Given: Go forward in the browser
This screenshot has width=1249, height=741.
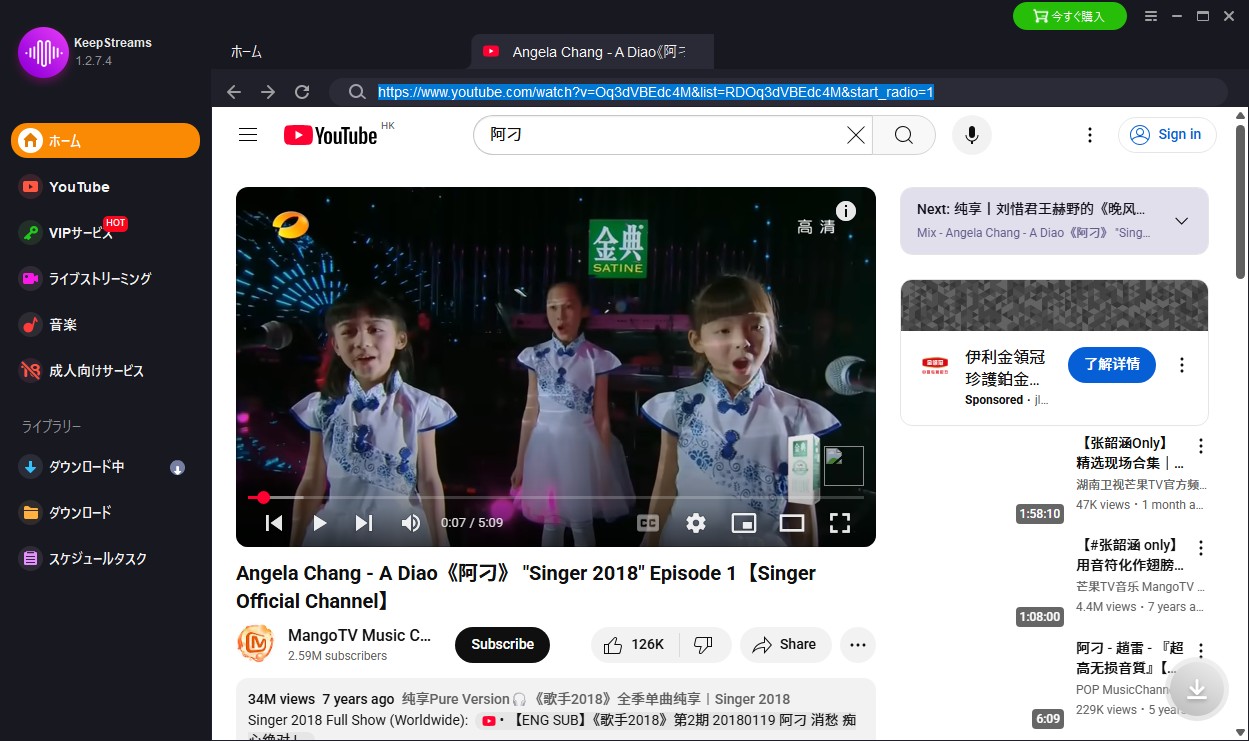Looking at the screenshot, I should click(268, 92).
